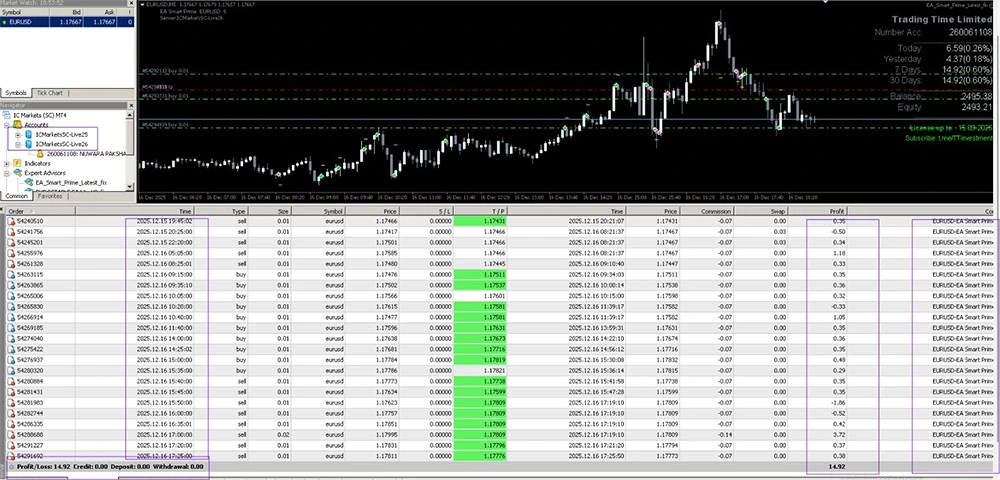Expand the ICMarketsSC-Live25 tree node
This screenshot has width=1000, height=480.
click(17, 134)
